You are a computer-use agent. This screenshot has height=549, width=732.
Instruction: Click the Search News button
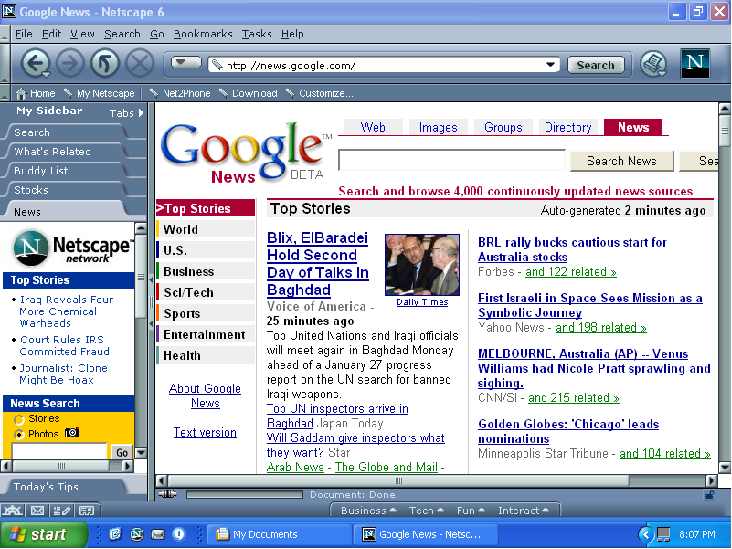coord(621,161)
